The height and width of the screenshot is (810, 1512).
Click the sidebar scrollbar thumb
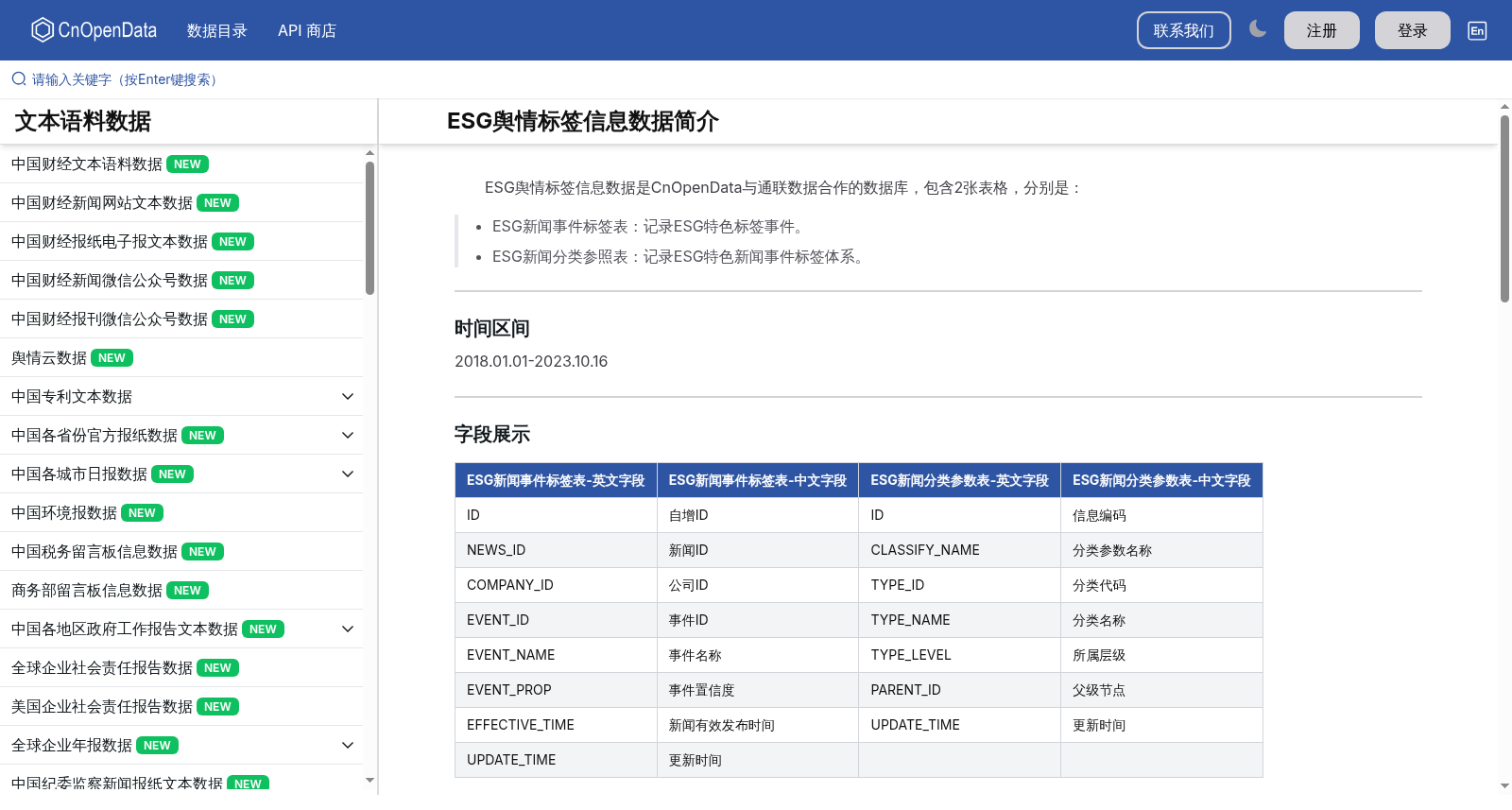click(369, 228)
